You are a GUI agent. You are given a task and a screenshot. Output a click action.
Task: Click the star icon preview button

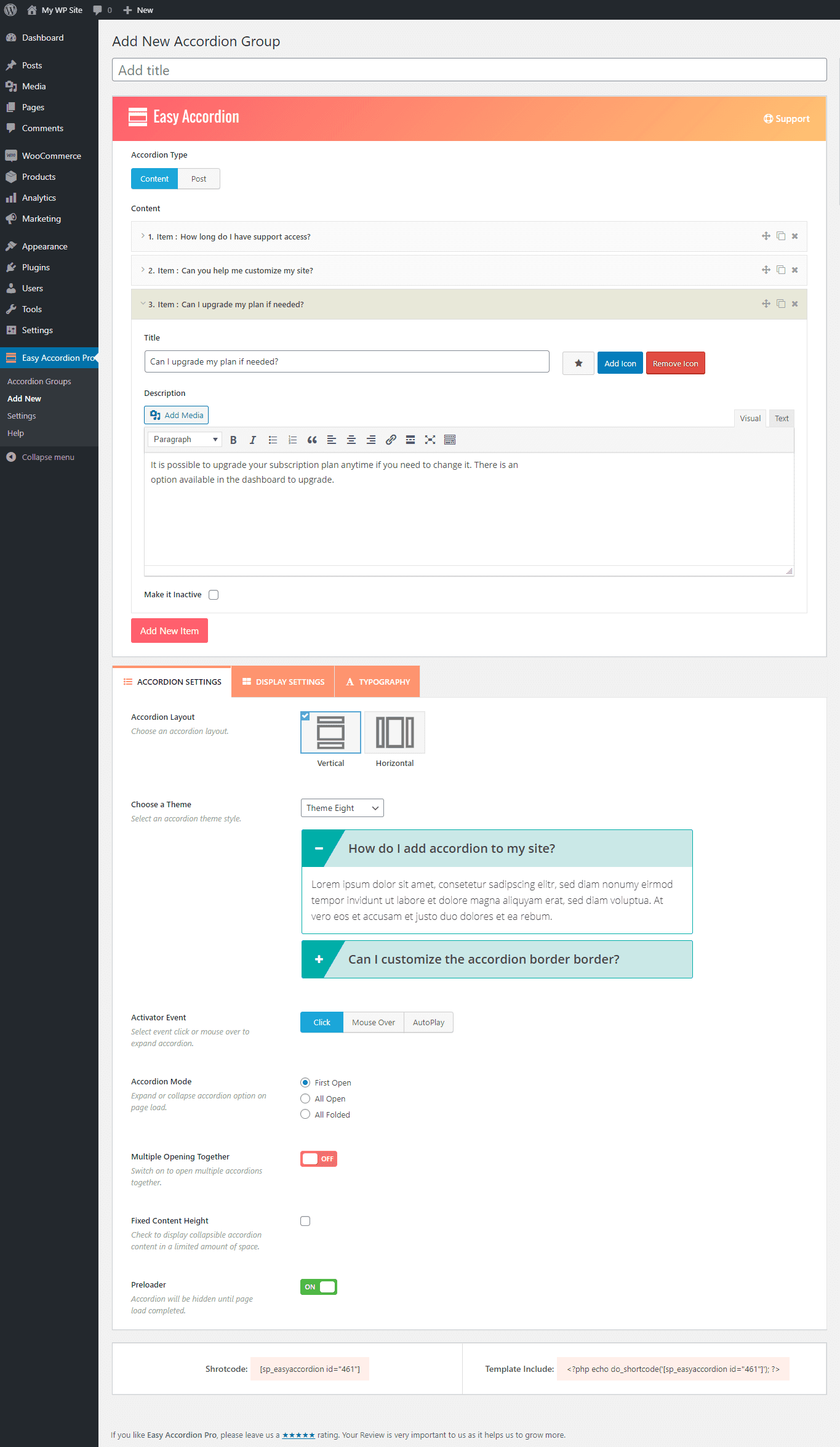[578, 363]
